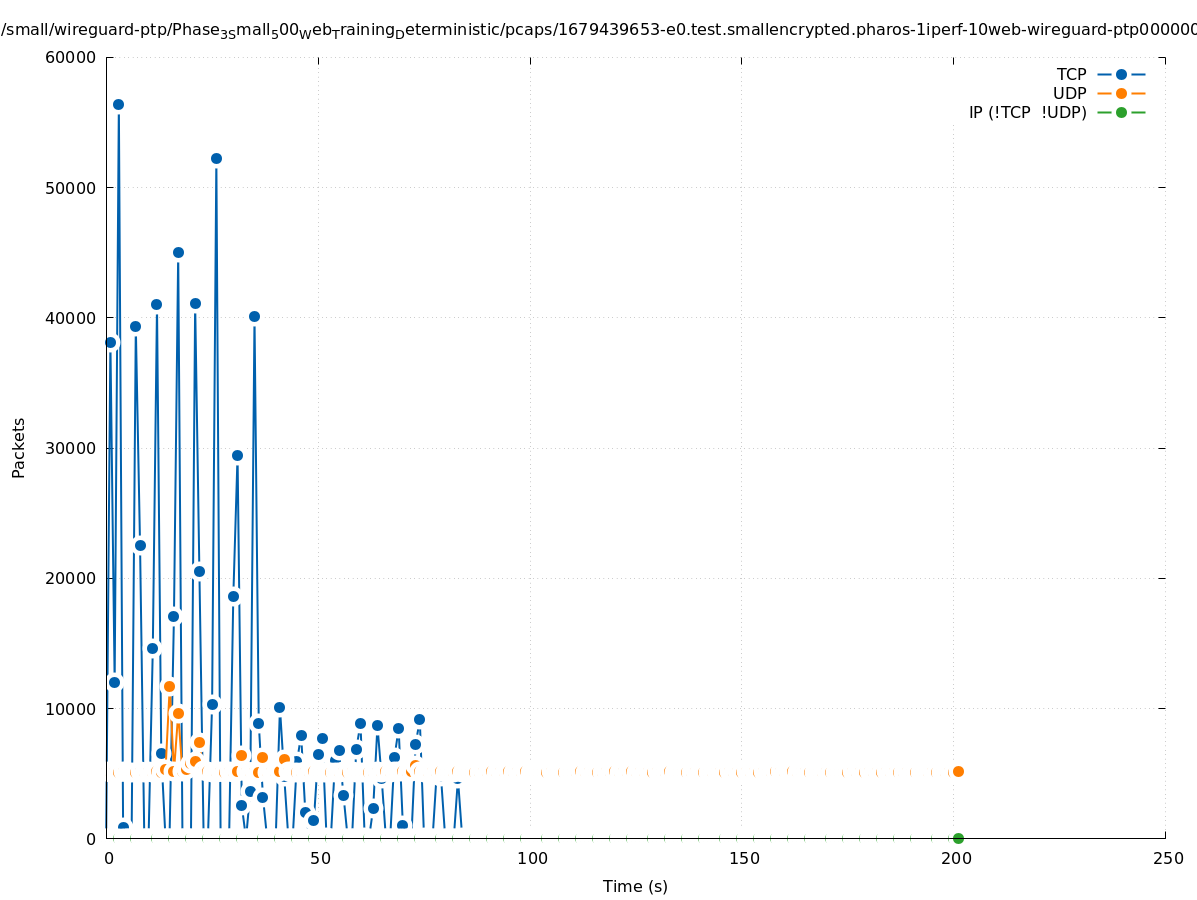Click the final green point at 200 seconds
The width and height of the screenshot is (1197, 900).
(x=958, y=838)
